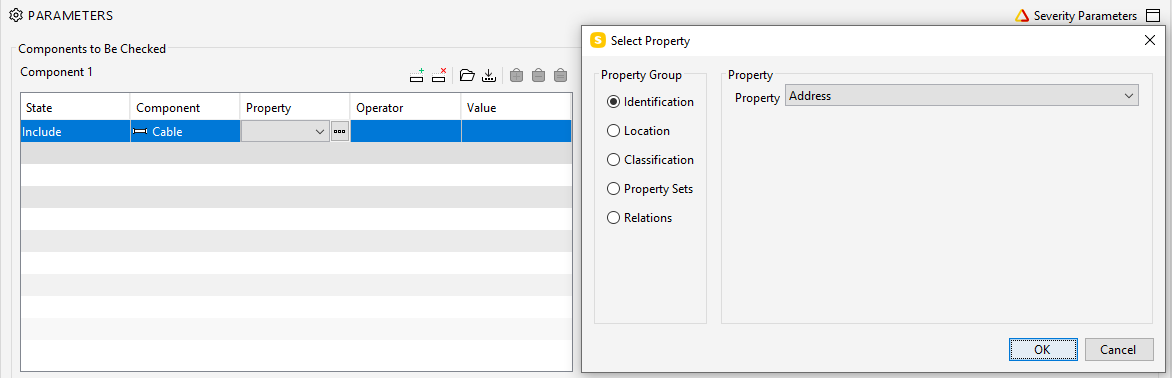
Task: Click the set-selection-basket equals icon
Action: tap(561, 75)
